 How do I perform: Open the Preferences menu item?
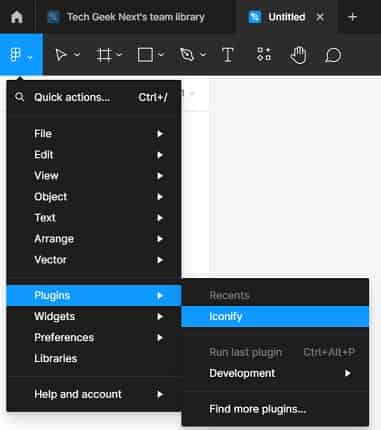point(94,337)
